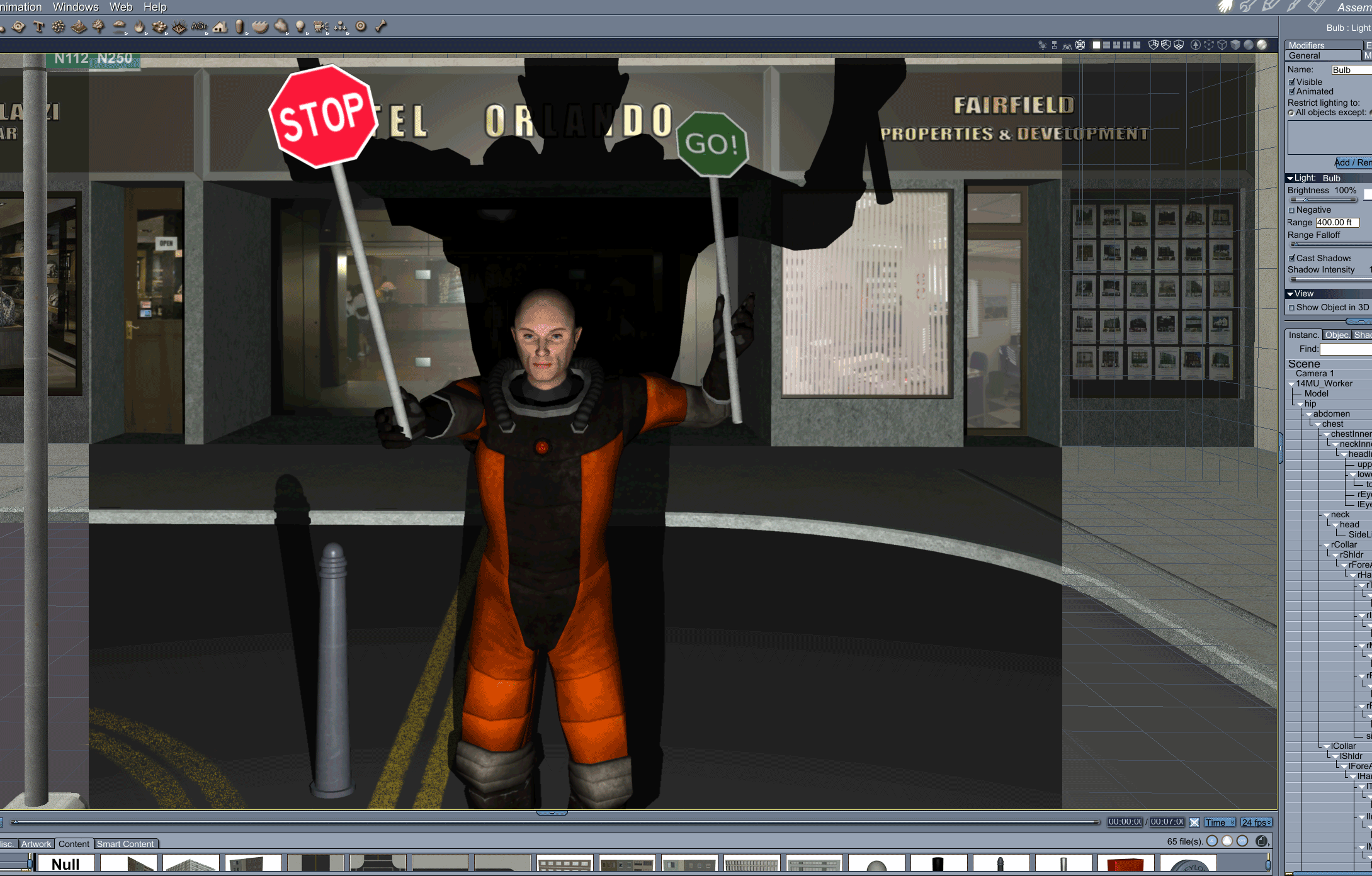Click the Plant tree tool icon
This screenshot has width=1372, height=876.
(x=98, y=26)
